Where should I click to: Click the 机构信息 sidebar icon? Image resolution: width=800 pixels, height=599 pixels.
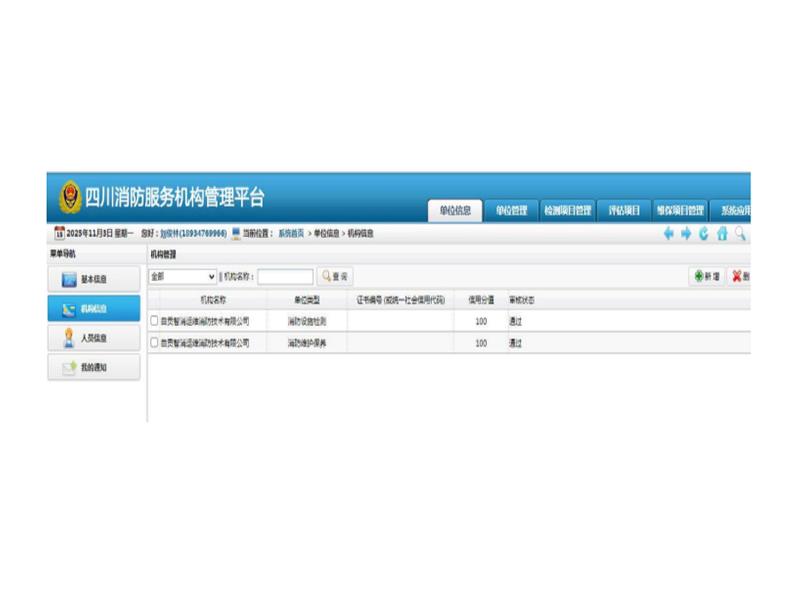(x=69, y=309)
